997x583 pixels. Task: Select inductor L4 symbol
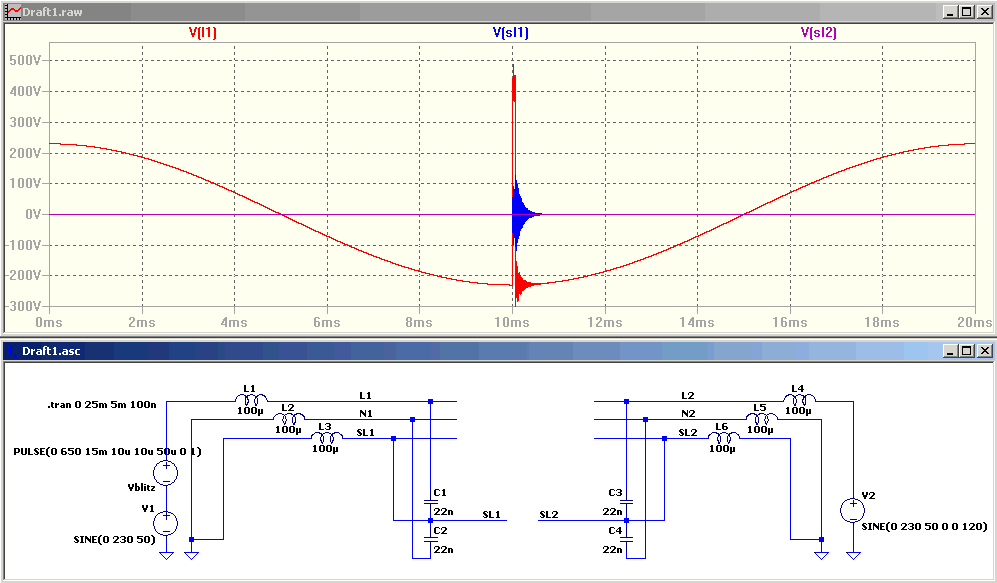[x=799, y=399]
